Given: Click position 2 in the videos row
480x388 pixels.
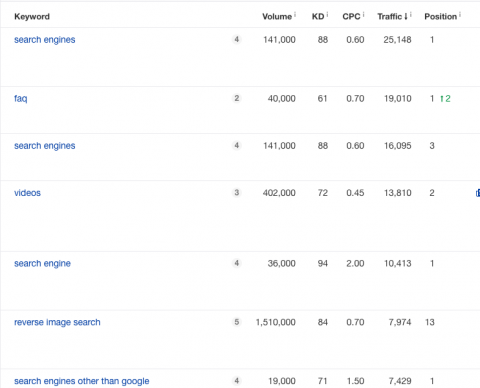Looking at the screenshot, I should tap(432, 193).
